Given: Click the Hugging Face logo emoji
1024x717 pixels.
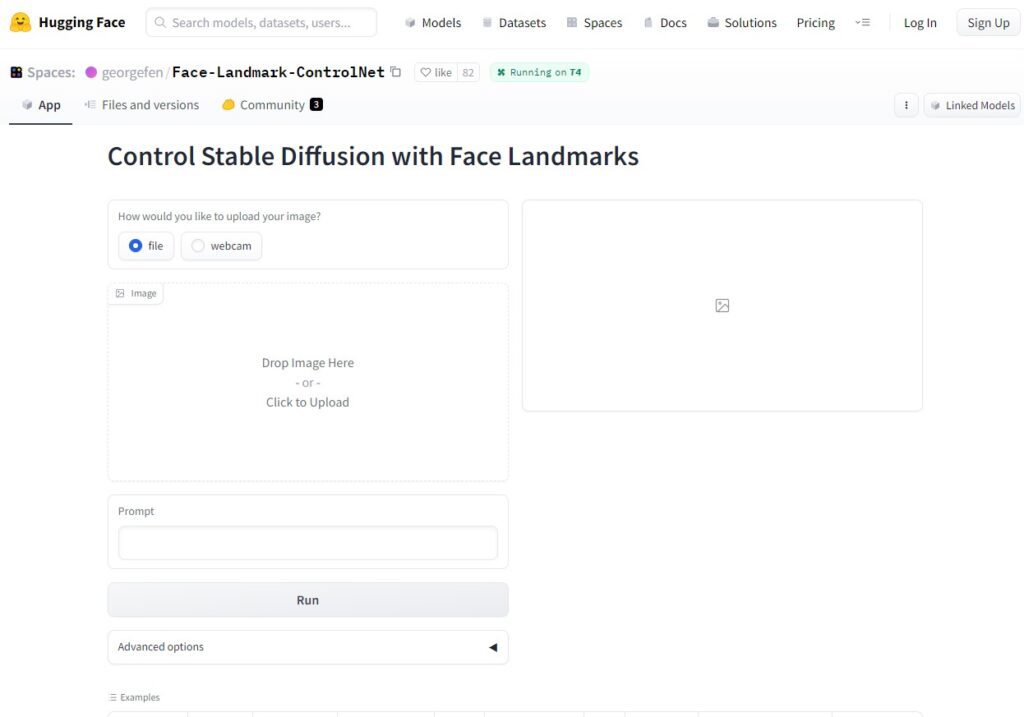Looking at the screenshot, I should pyautogui.click(x=19, y=21).
